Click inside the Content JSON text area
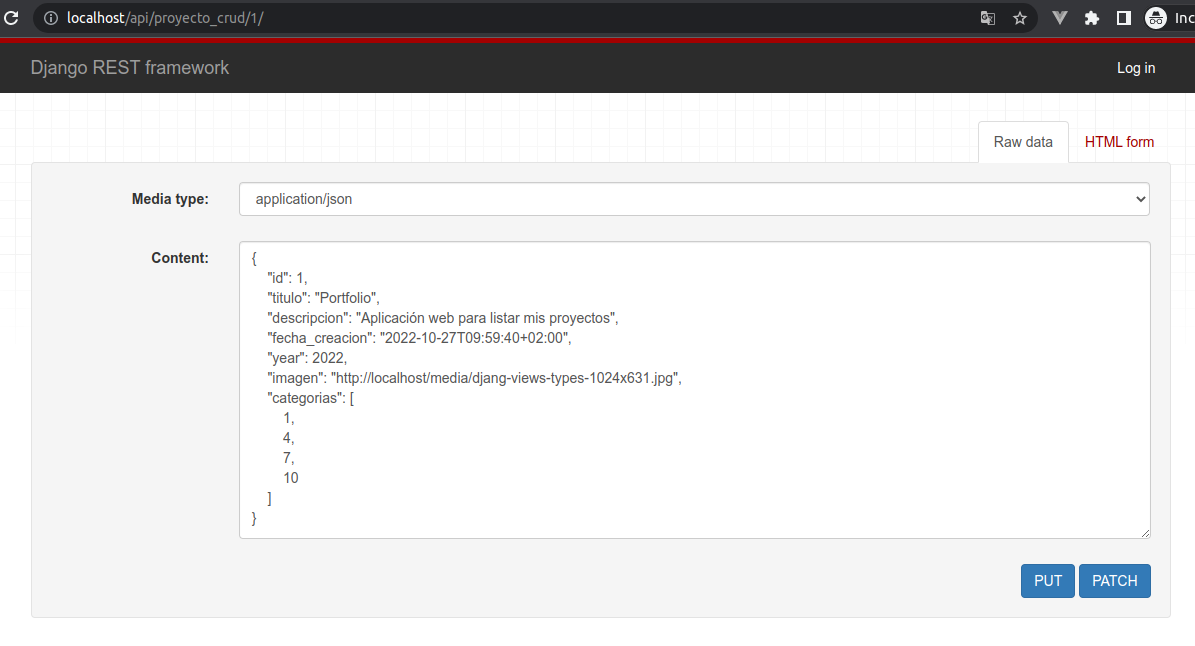This screenshot has width=1195, height=646. (694, 400)
